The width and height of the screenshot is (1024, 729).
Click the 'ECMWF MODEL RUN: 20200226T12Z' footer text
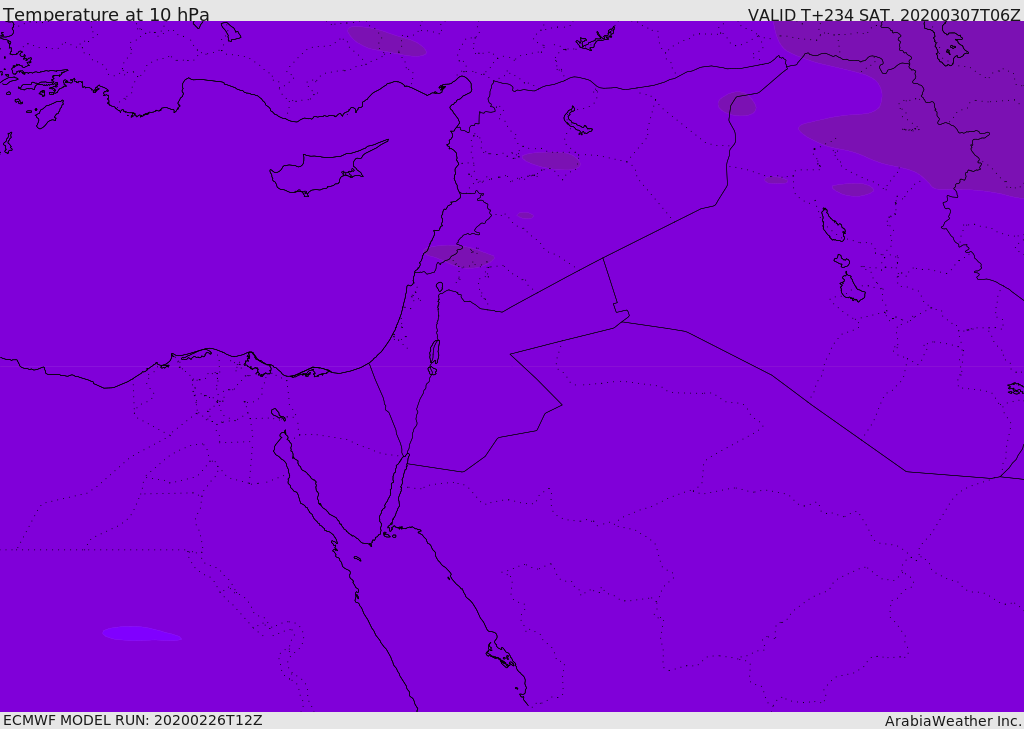point(133,721)
